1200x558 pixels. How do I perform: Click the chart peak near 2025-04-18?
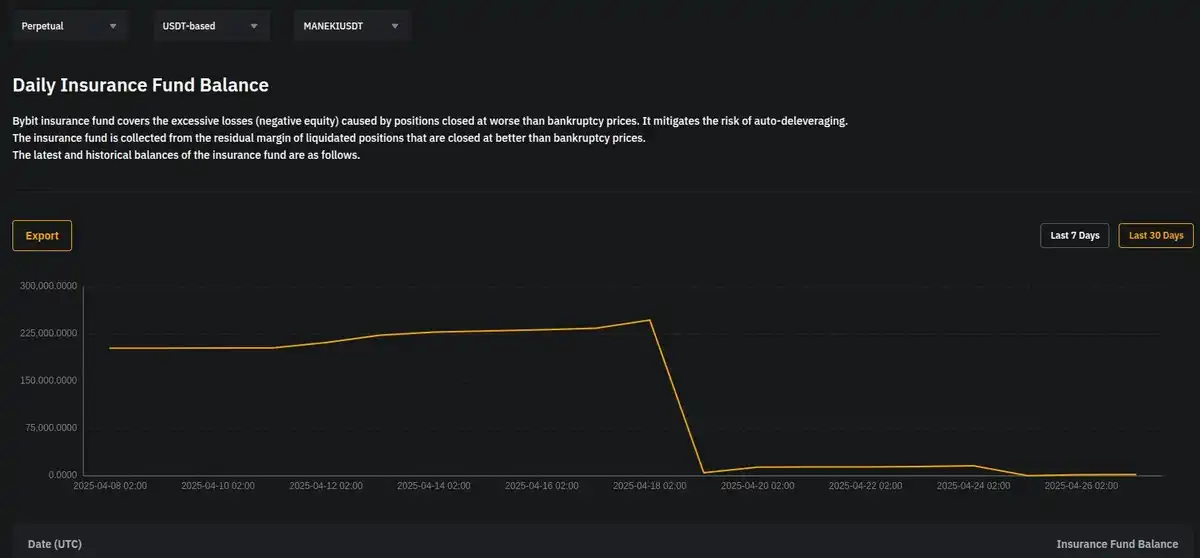click(650, 320)
